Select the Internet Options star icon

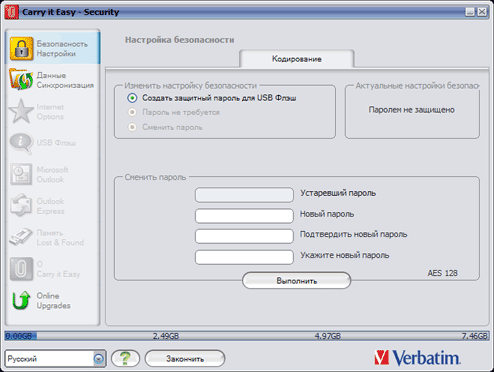tap(21, 111)
